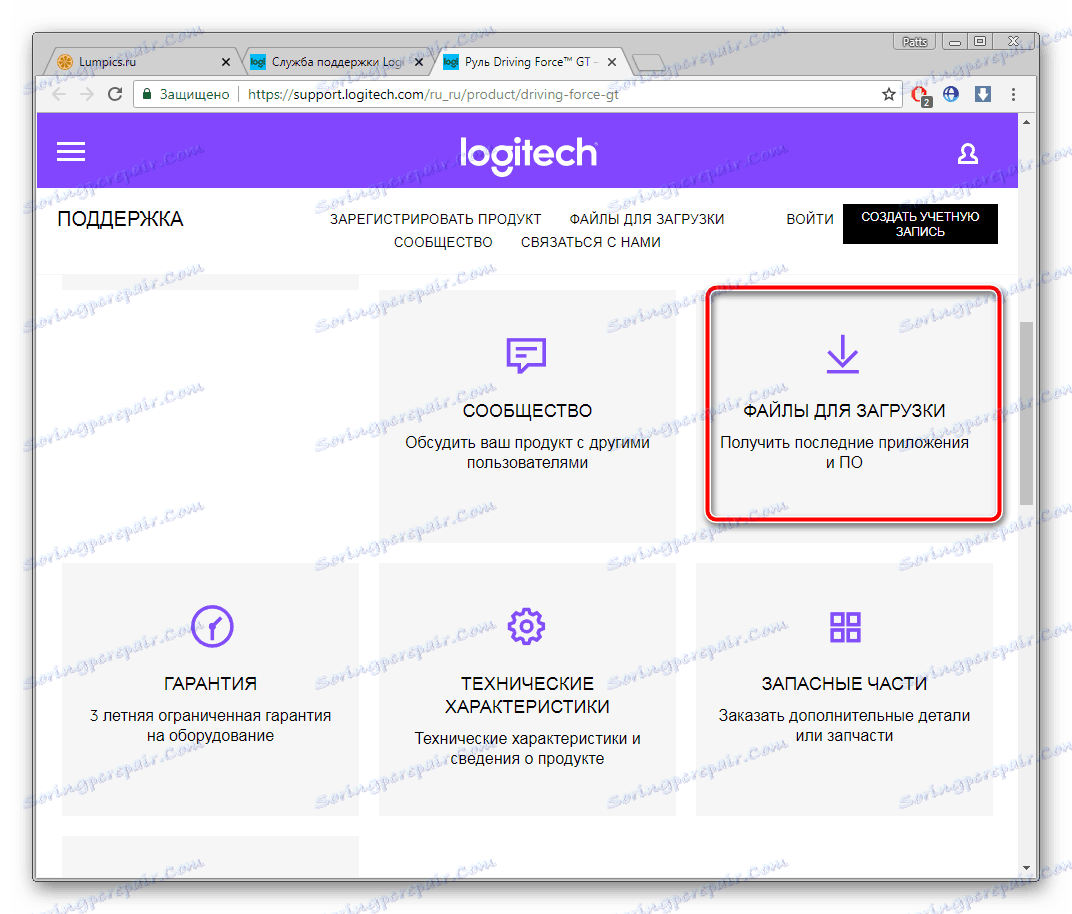Close the Lumpics.ru tab

point(226,62)
